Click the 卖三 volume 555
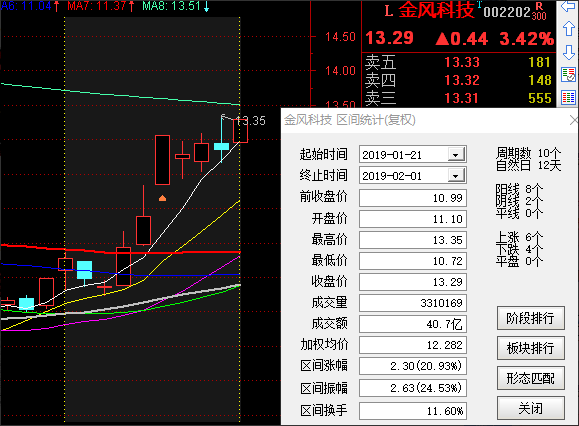579x426 pixels. (539, 98)
